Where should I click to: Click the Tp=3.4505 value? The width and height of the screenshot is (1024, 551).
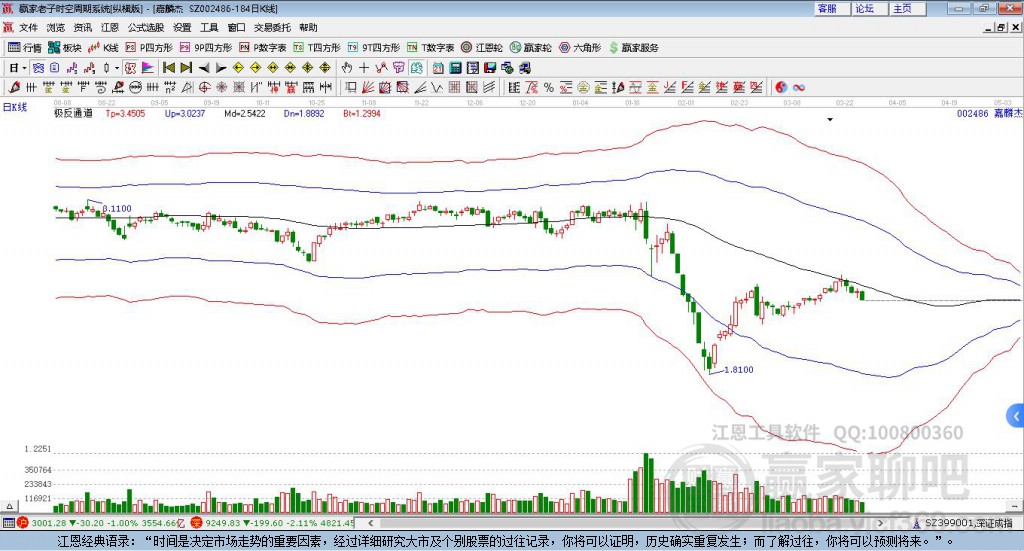click(125, 113)
